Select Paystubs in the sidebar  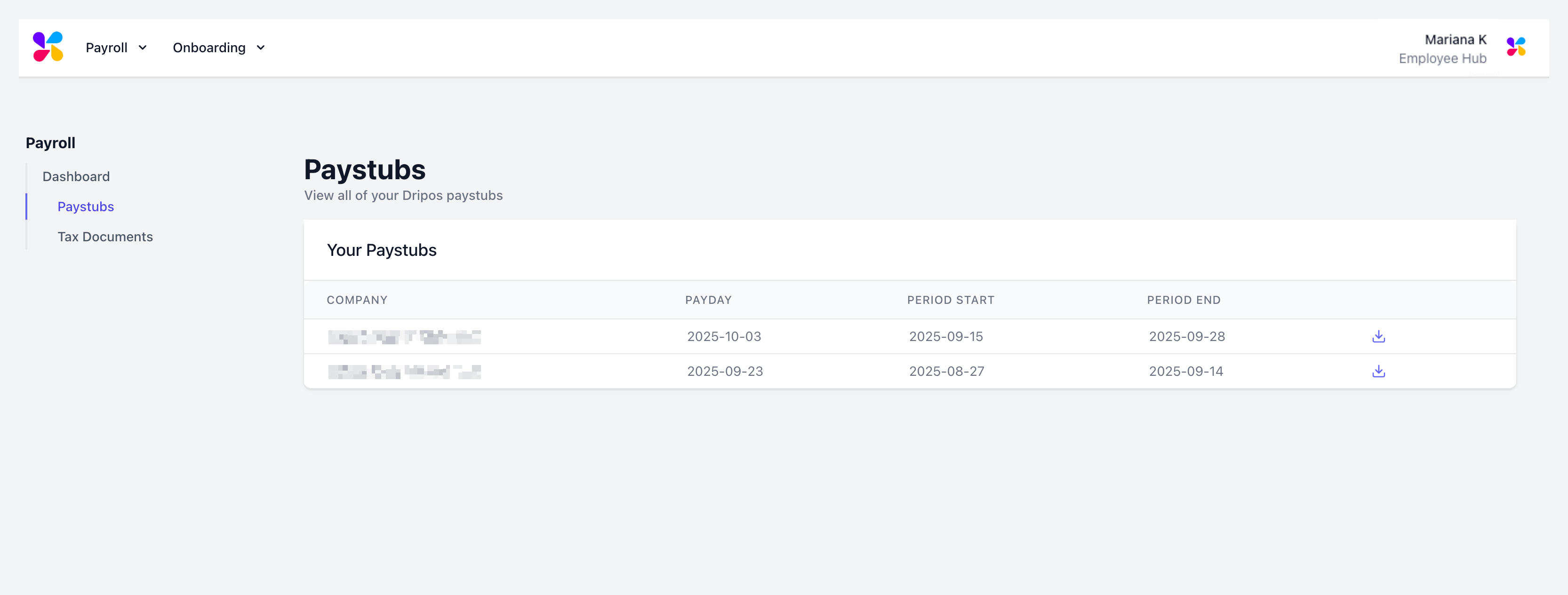86,207
